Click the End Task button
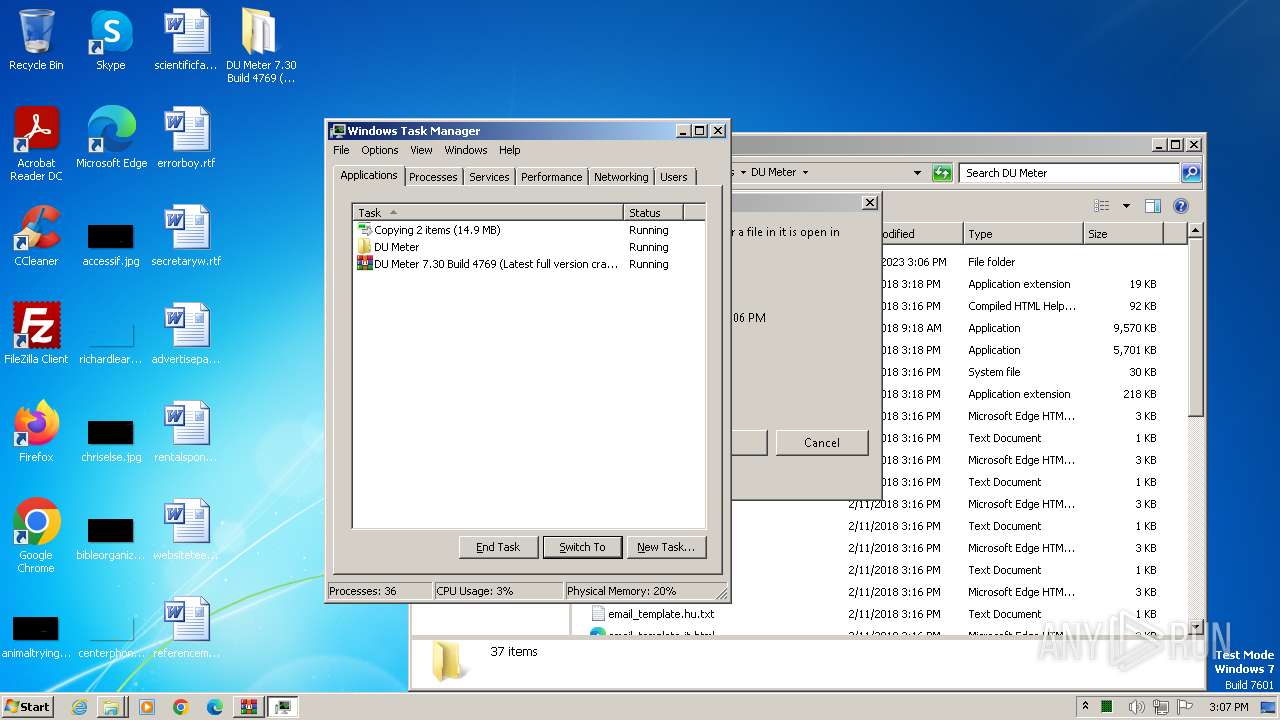Screen dimensions: 1280x720 pos(498,547)
